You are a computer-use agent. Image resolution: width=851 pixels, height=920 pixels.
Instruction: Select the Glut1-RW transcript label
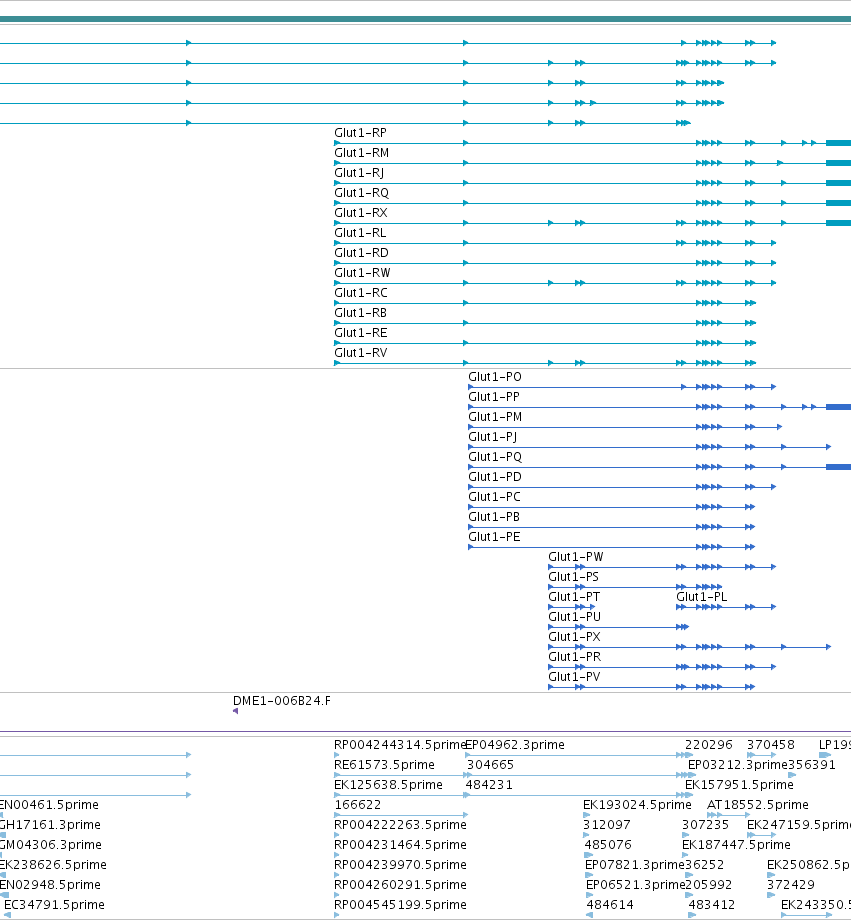coord(362,273)
